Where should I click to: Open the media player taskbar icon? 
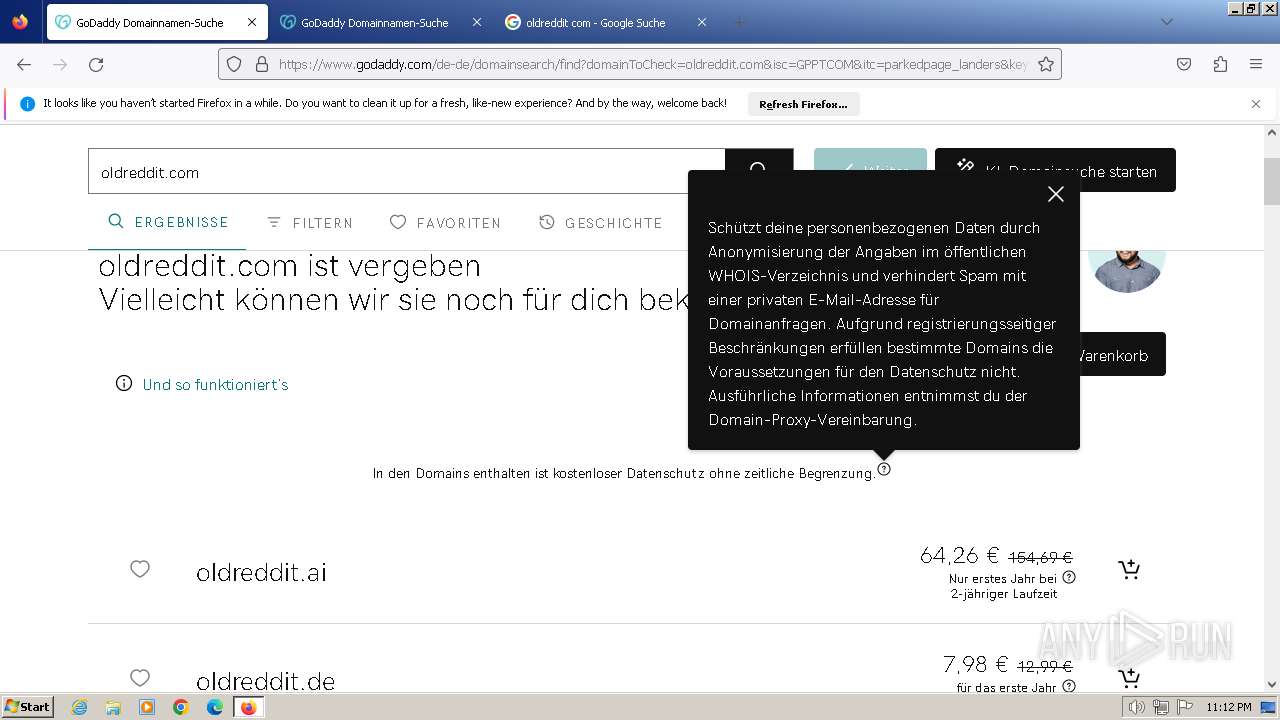click(x=147, y=707)
